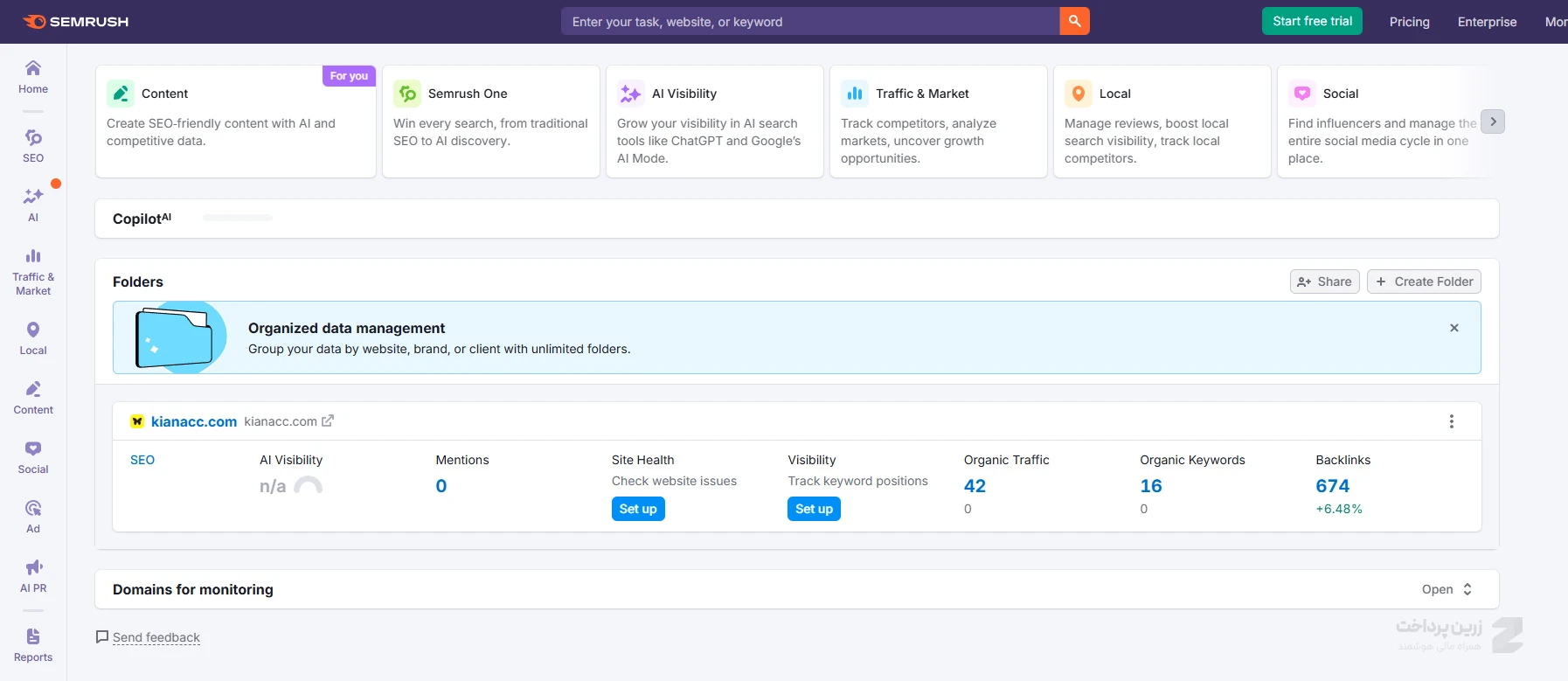
Task: Open the Local sidebar icon
Action: 33,338
